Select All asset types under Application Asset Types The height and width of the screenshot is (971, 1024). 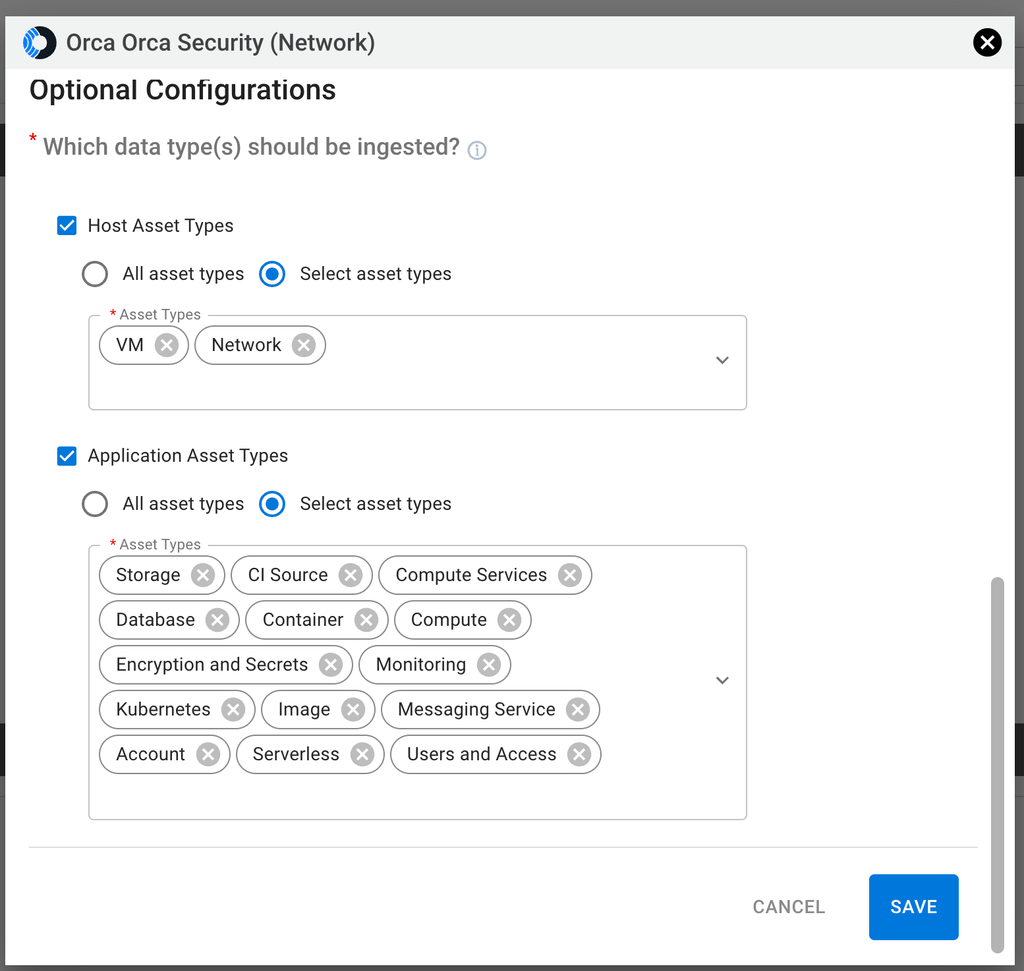click(95, 504)
